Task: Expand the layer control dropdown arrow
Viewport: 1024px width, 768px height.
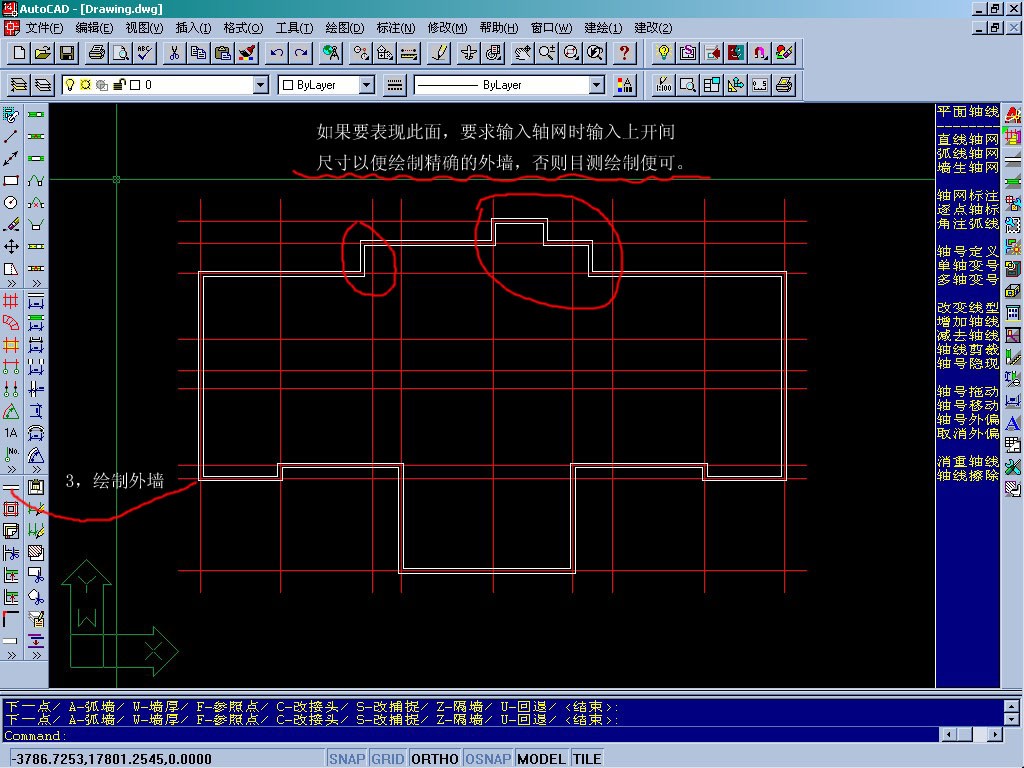Action: click(261, 85)
